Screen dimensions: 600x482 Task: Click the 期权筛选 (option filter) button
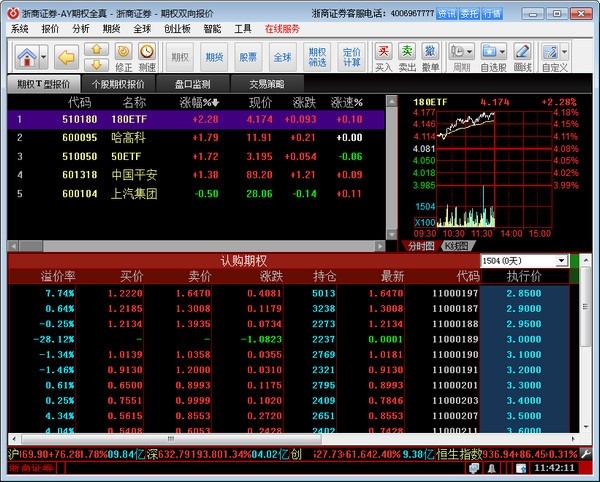click(x=317, y=57)
